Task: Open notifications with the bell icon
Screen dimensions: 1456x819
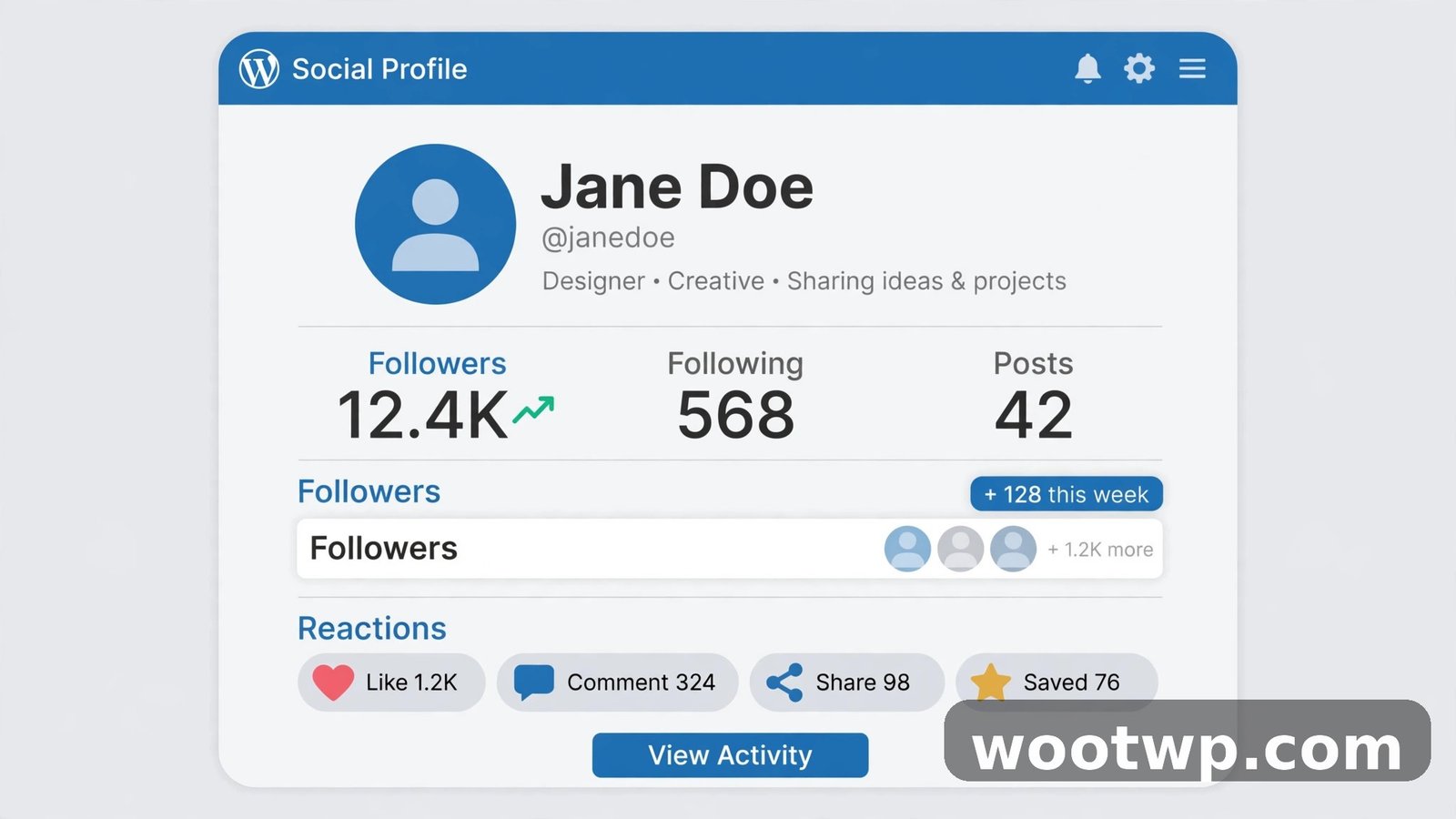Action: point(1087,68)
